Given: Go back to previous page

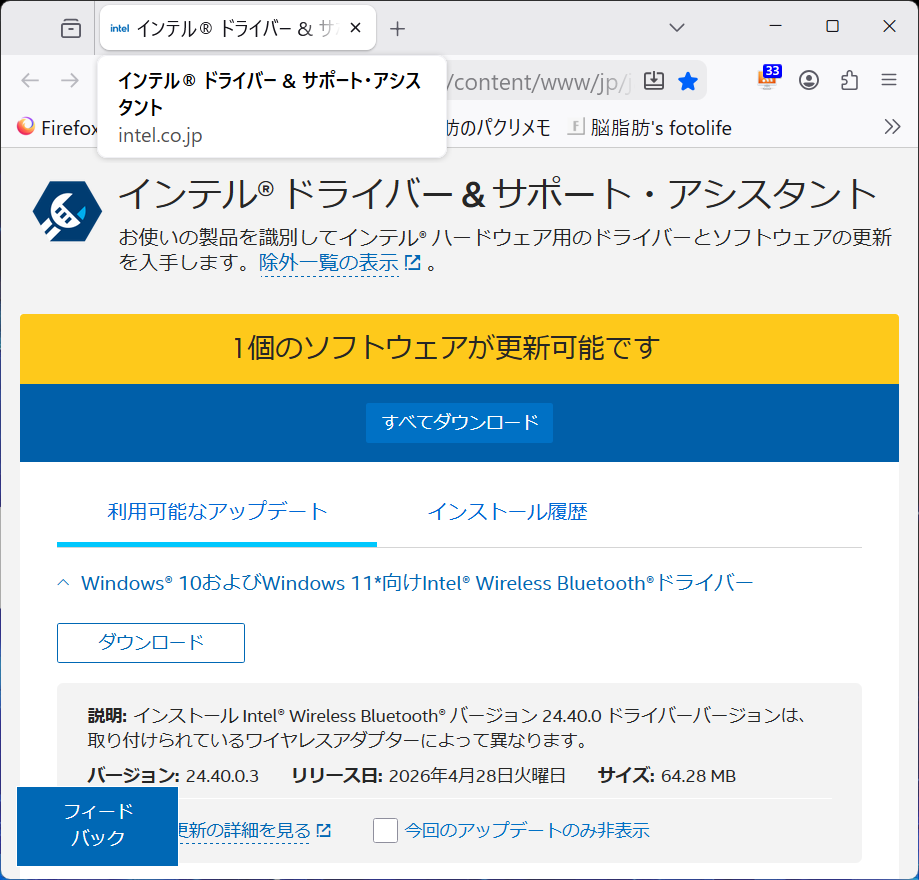Looking at the screenshot, I should pyautogui.click(x=30, y=80).
